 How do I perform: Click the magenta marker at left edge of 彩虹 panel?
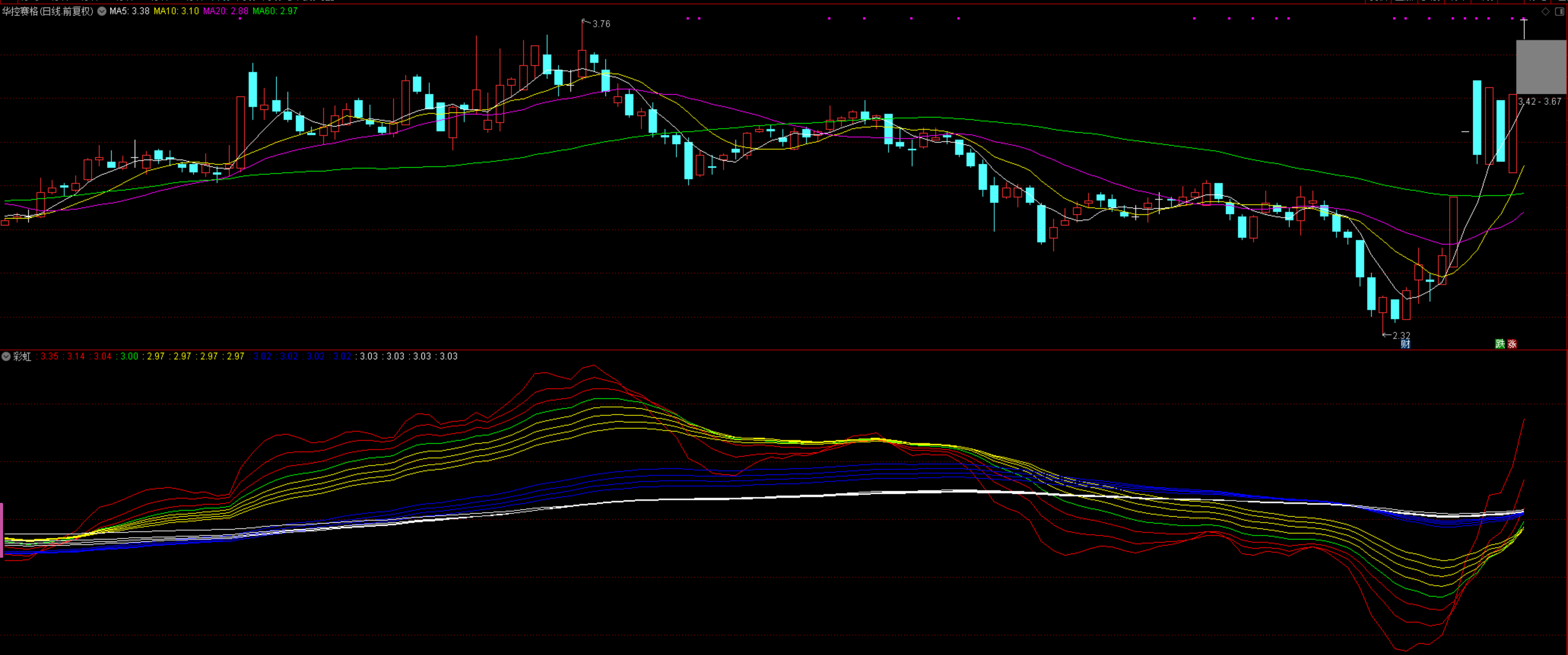pos(2,530)
